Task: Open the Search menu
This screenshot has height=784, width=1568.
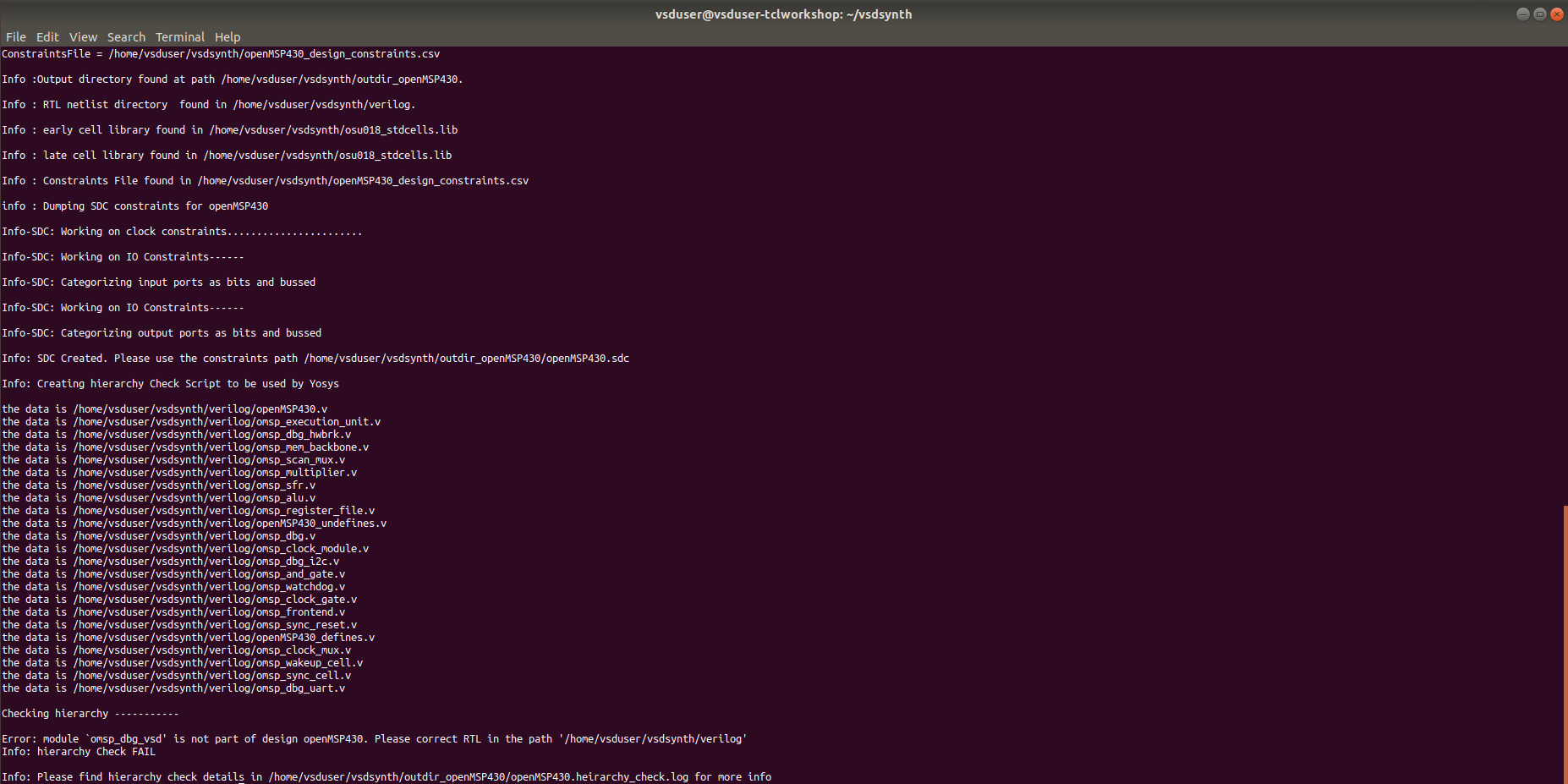Action: (x=126, y=36)
